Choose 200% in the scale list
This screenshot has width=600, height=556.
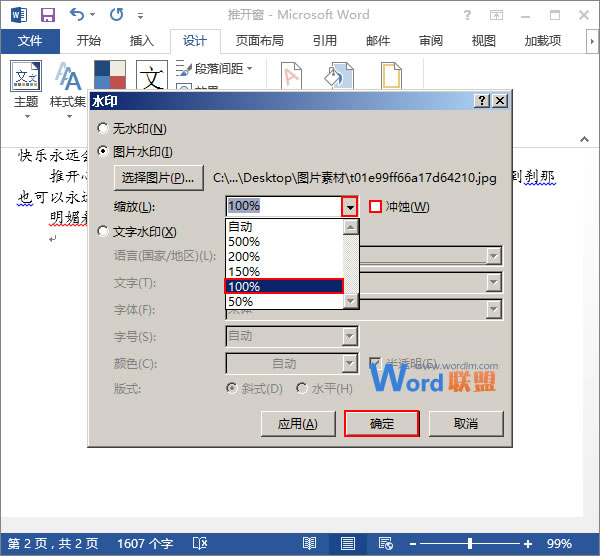click(285, 257)
